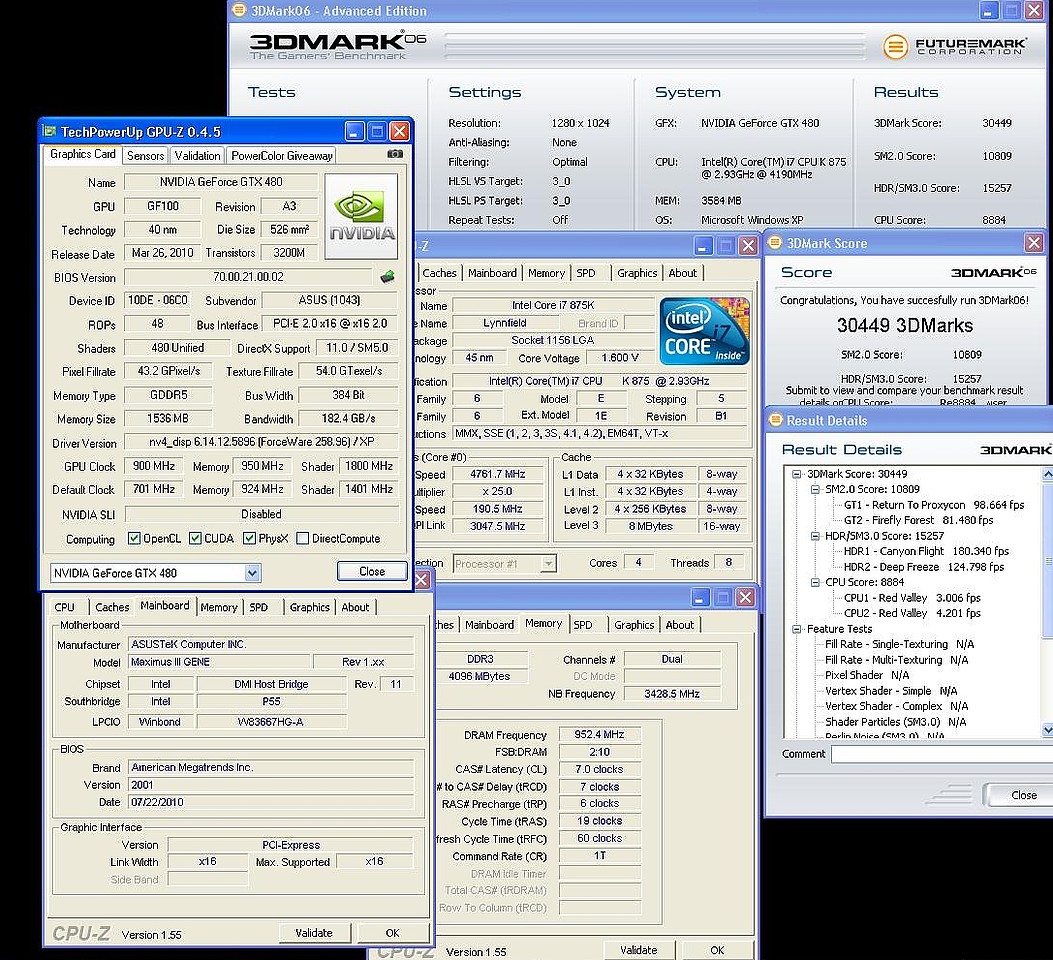Open the PowerColor Giveaway tab
This screenshot has width=1053, height=960.
281,155
